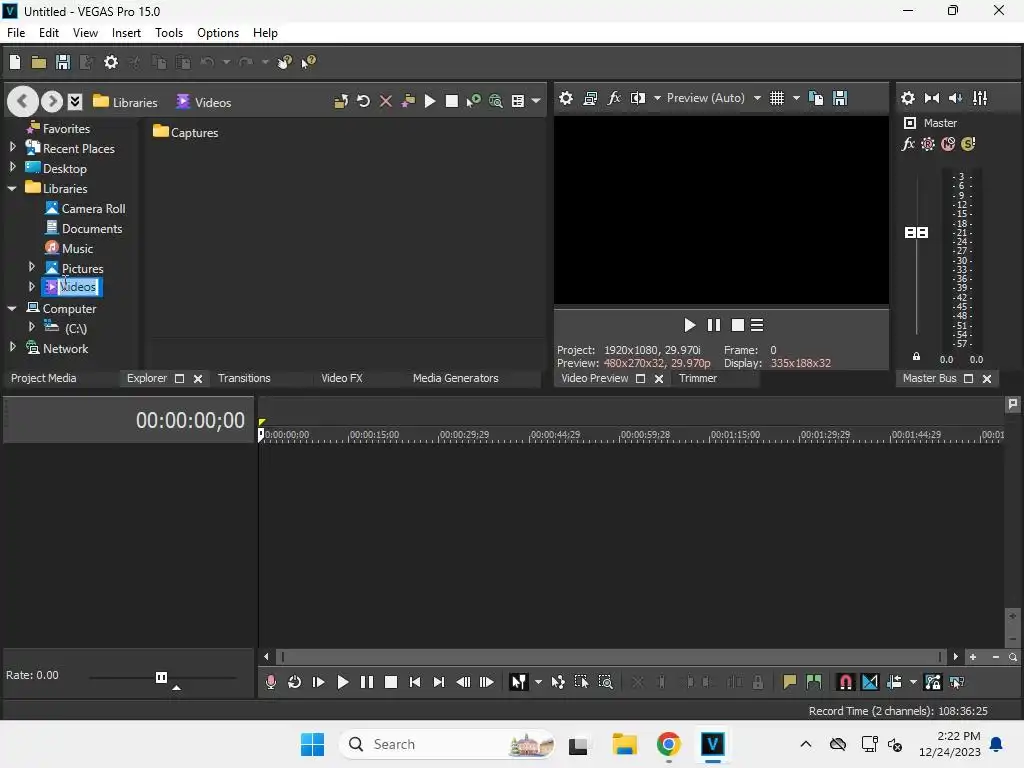
Task: Go to Start in timeline transport
Action: (x=415, y=682)
